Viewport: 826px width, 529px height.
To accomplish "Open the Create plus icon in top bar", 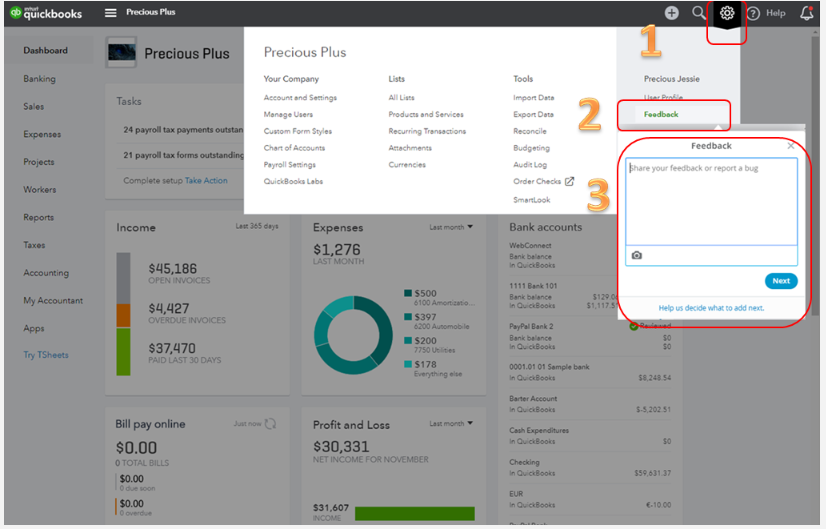I will point(671,13).
